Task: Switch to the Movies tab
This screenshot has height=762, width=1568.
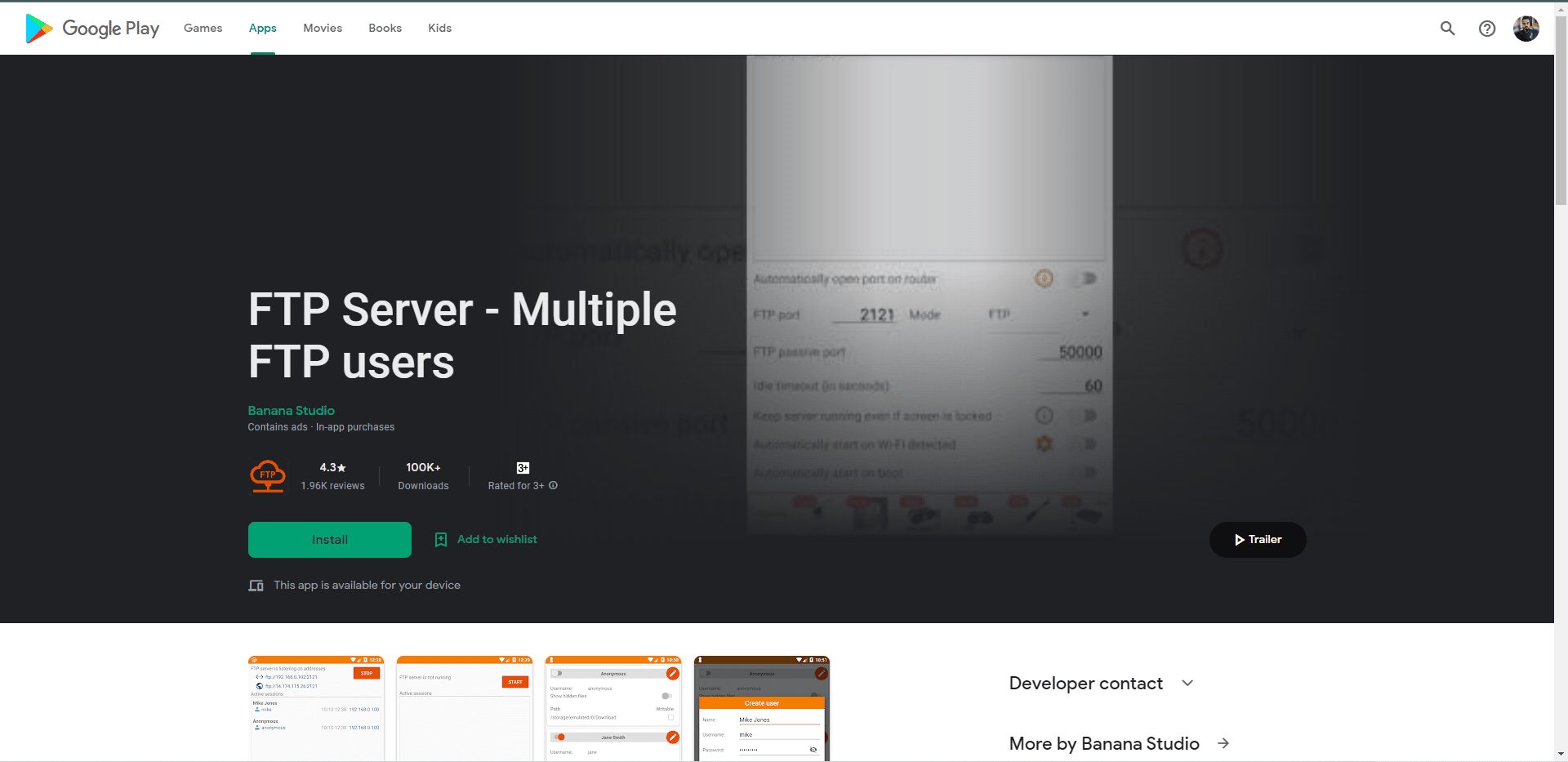Action: [x=323, y=28]
